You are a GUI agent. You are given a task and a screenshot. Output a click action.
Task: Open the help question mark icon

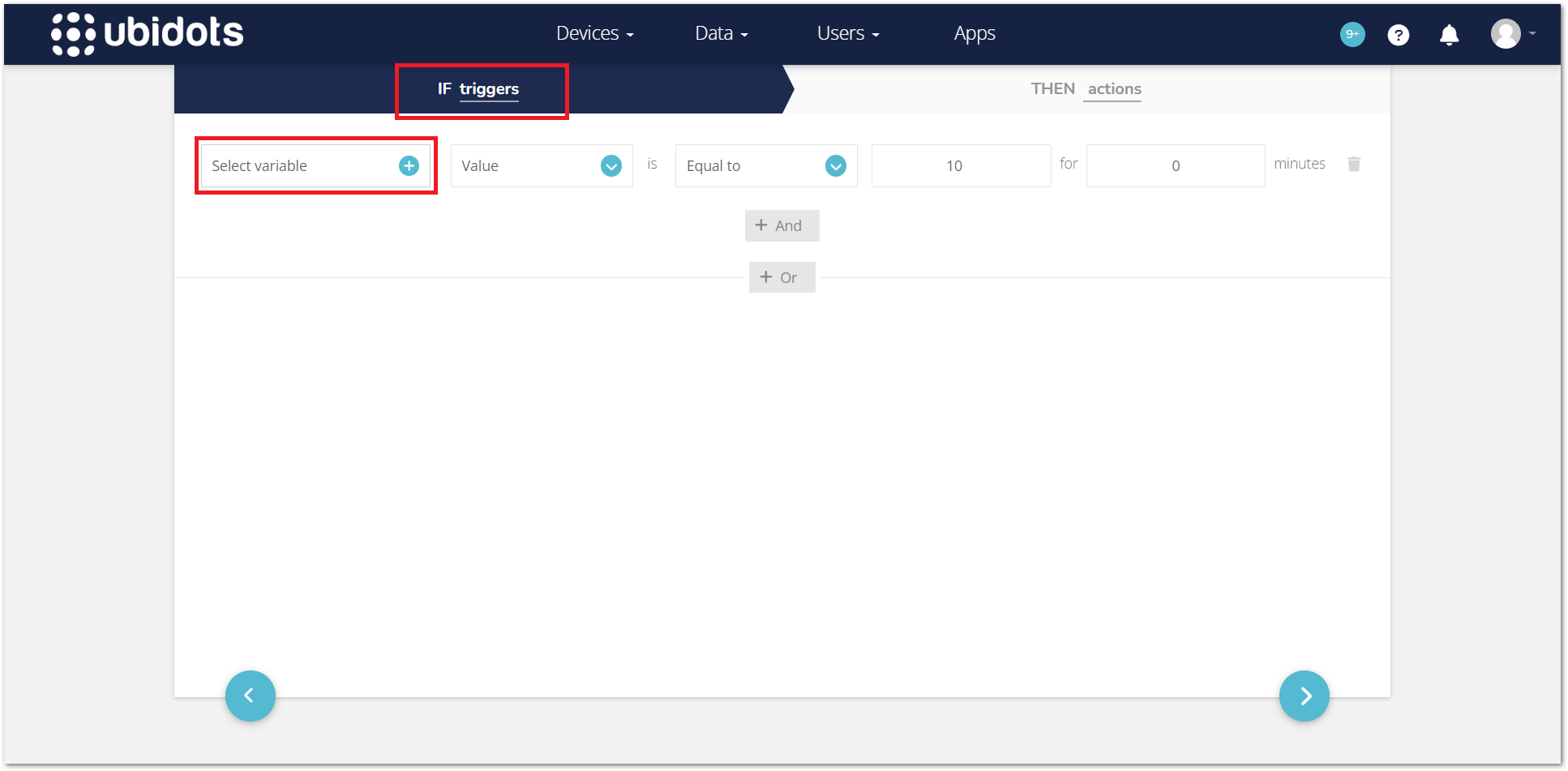[1398, 35]
